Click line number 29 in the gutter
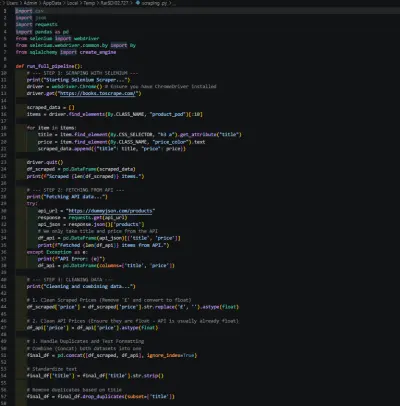 (x=4, y=204)
